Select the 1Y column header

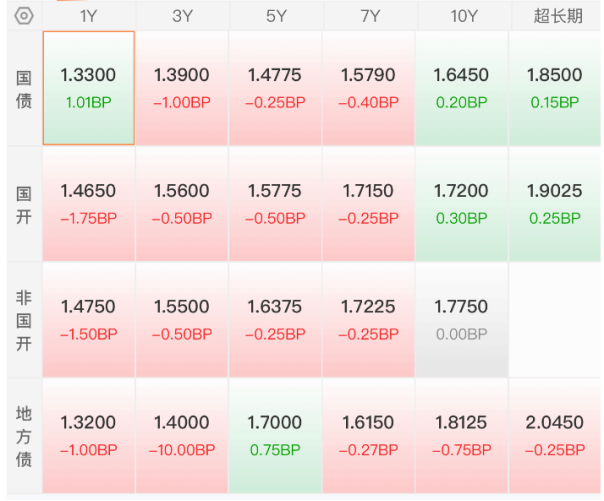(x=89, y=16)
